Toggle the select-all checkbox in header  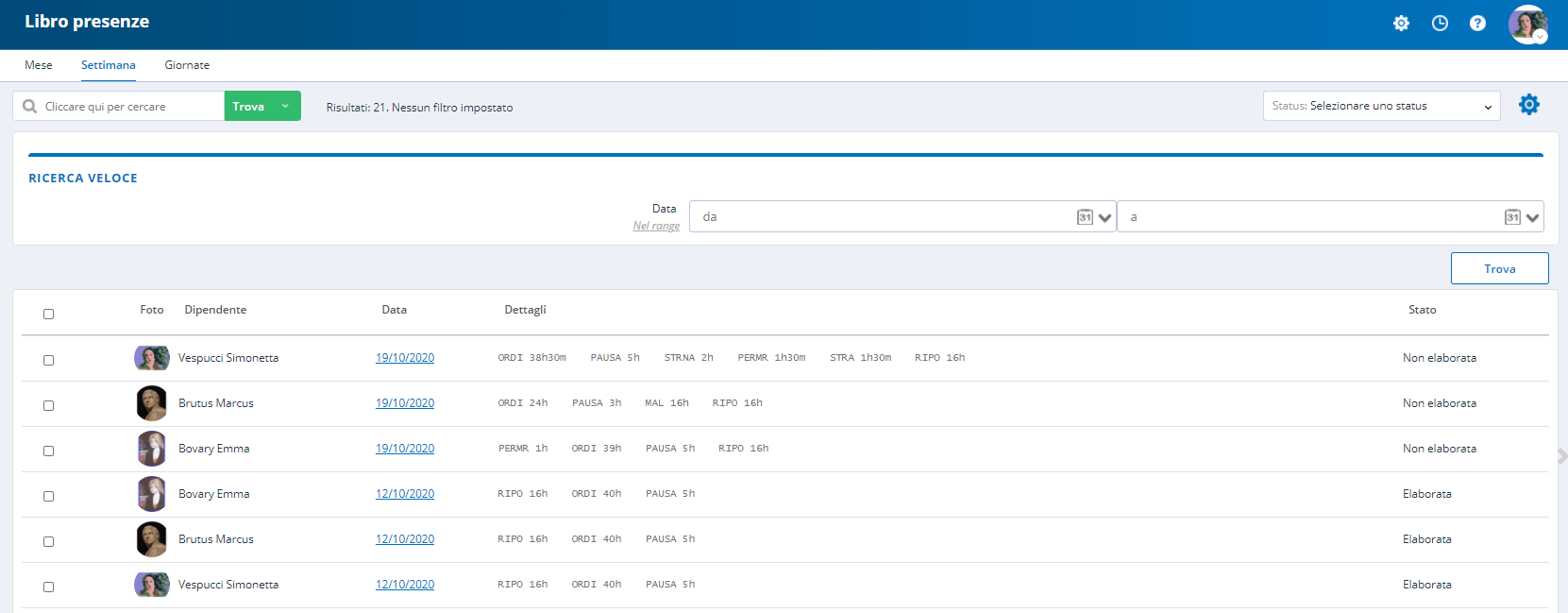[x=48, y=314]
